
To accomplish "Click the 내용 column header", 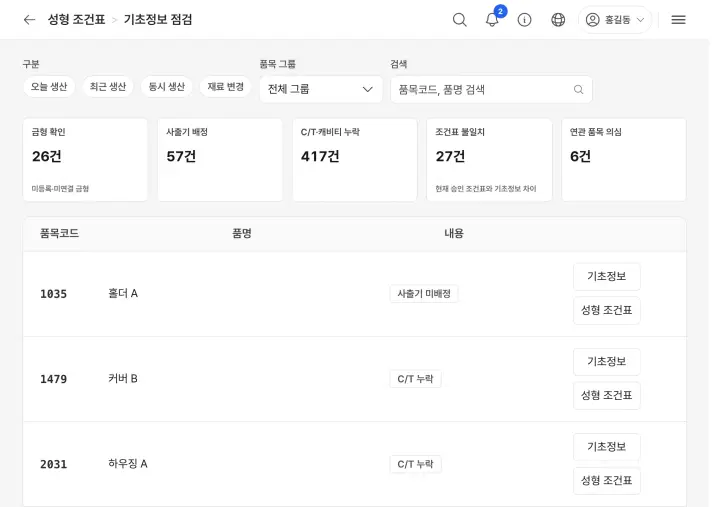I will [x=454, y=233].
